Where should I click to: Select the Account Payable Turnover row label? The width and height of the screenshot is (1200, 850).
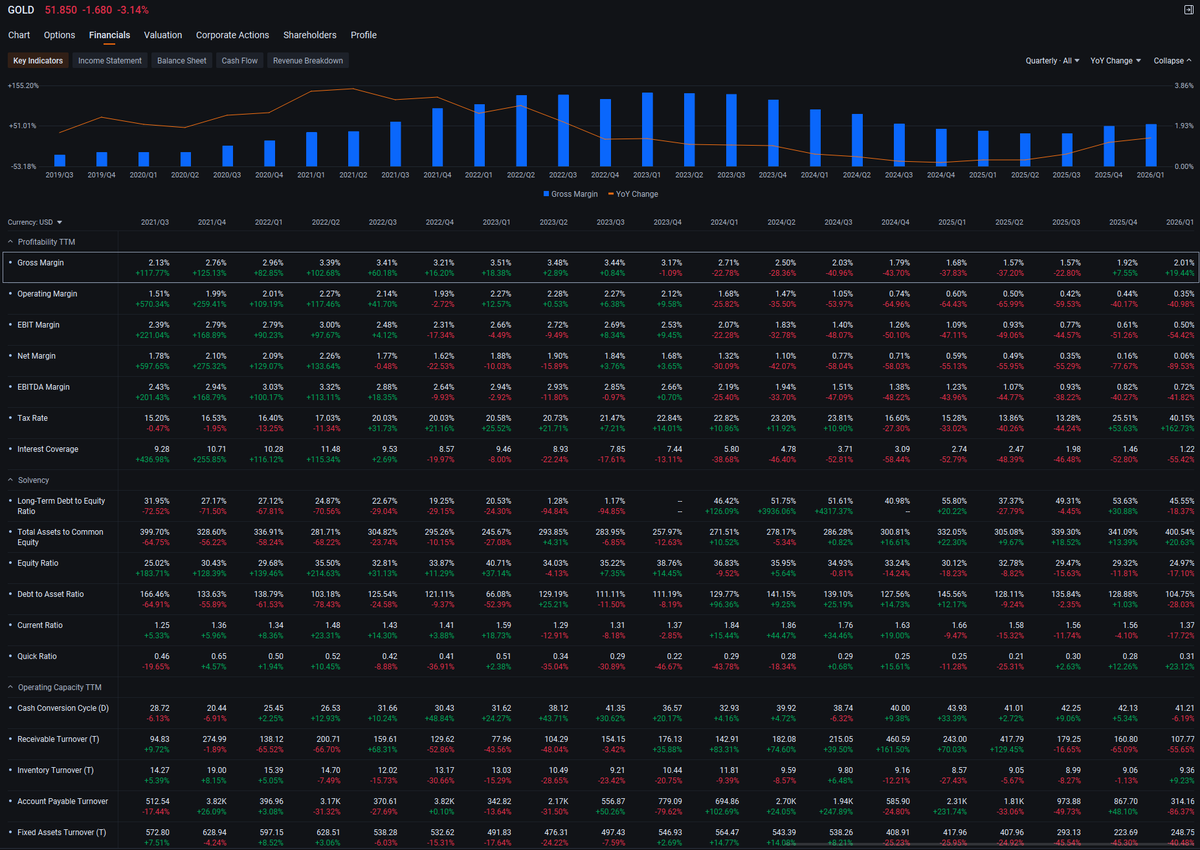coord(62,801)
